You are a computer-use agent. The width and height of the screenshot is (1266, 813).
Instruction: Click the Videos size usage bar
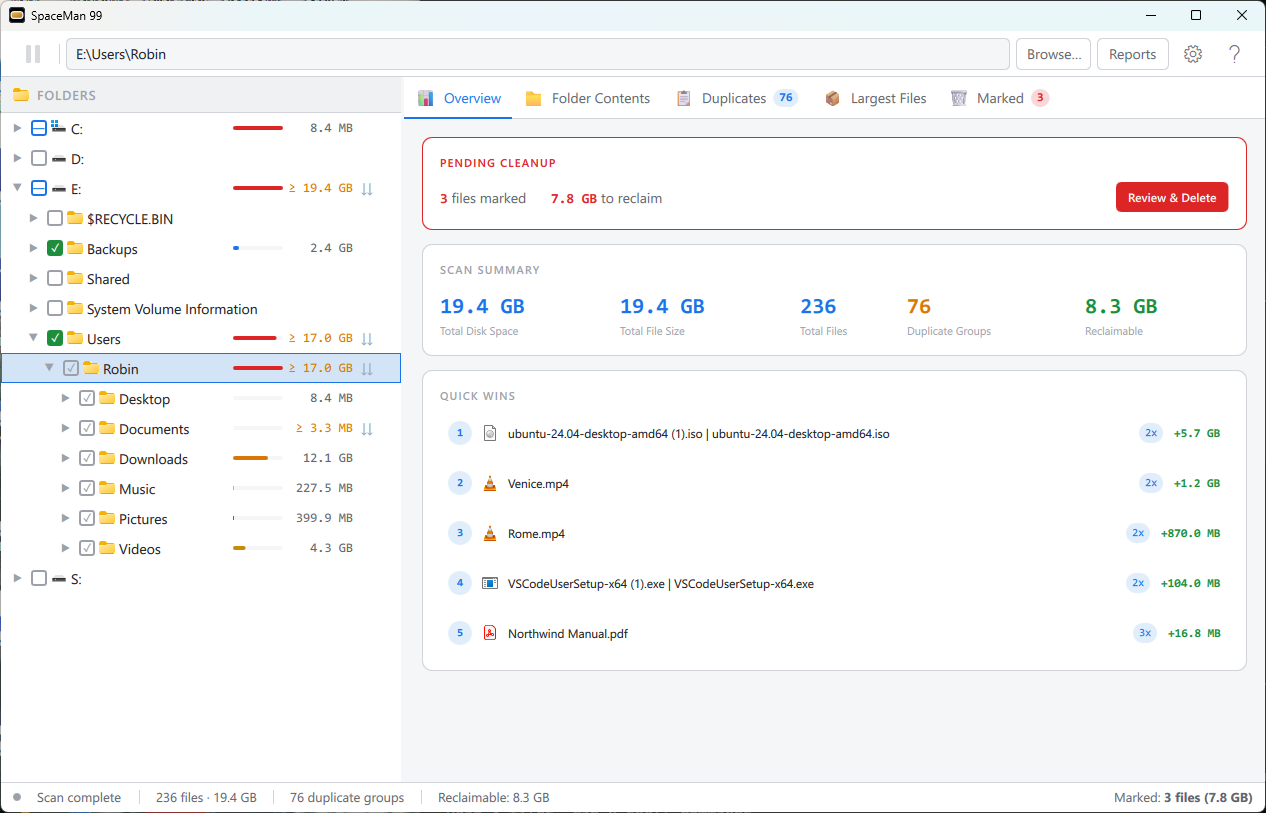tap(258, 548)
